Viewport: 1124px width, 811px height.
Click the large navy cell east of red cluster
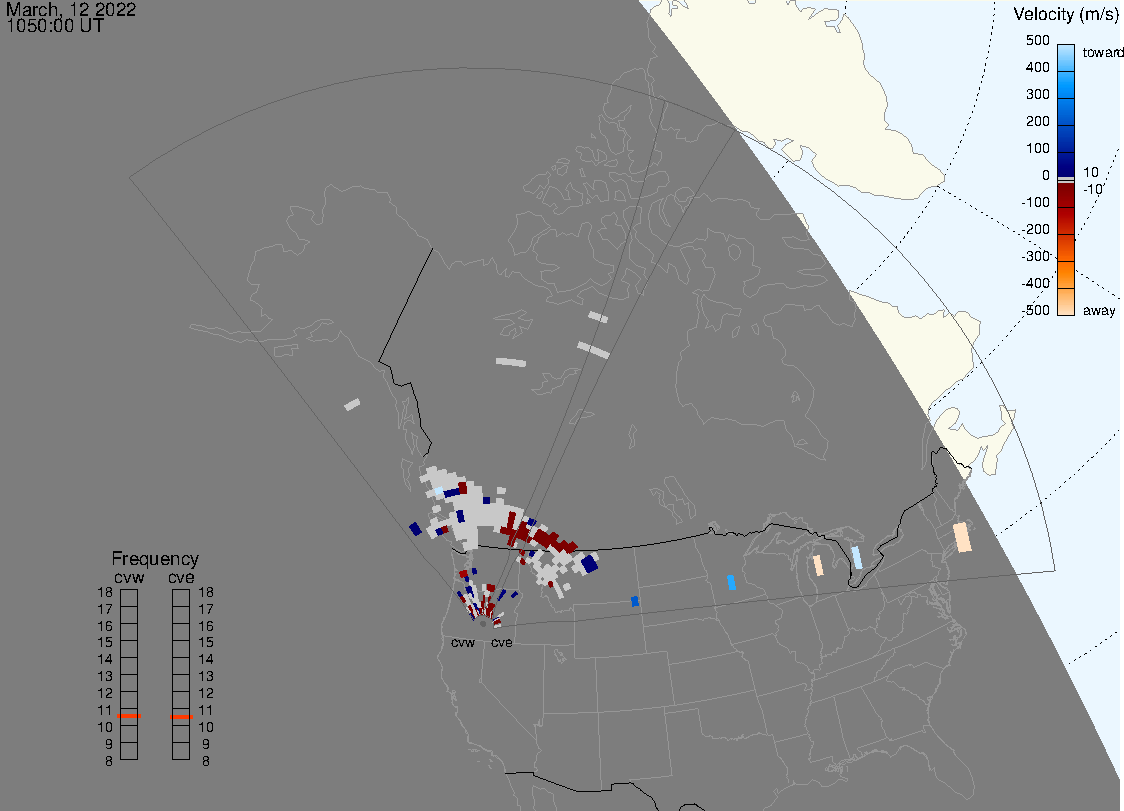[x=589, y=564]
